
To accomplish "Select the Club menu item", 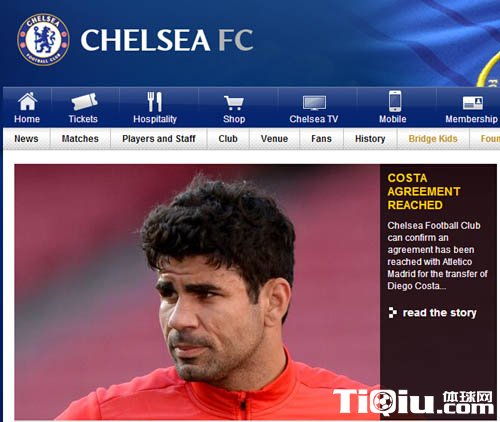I will tap(228, 139).
